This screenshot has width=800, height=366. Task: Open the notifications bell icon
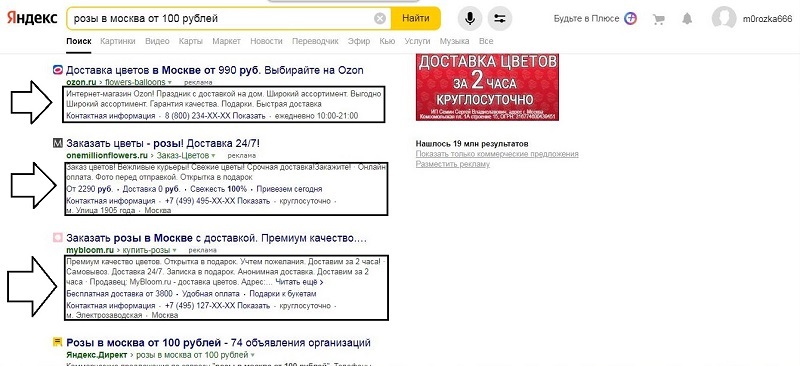pos(687,19)
